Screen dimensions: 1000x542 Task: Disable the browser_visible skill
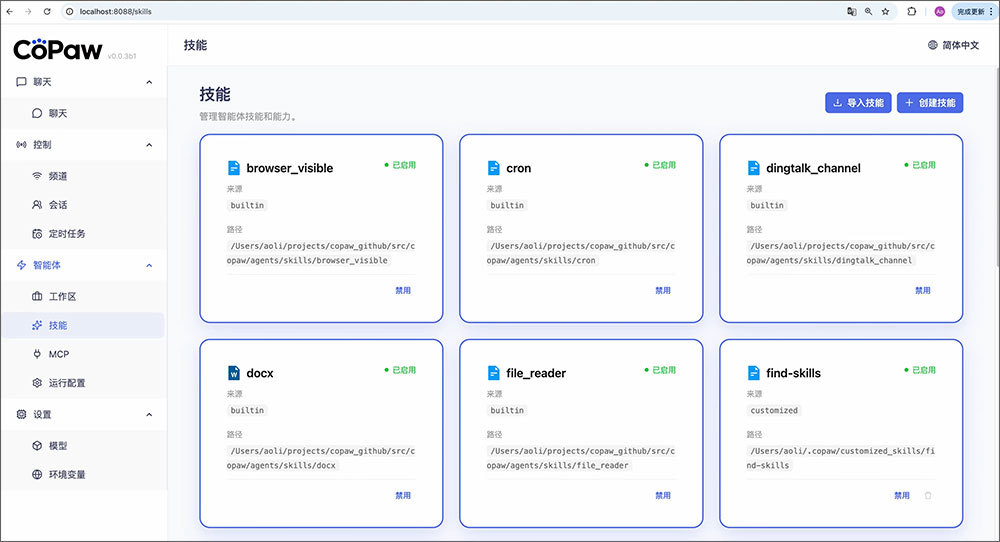[x=403, y=290]
